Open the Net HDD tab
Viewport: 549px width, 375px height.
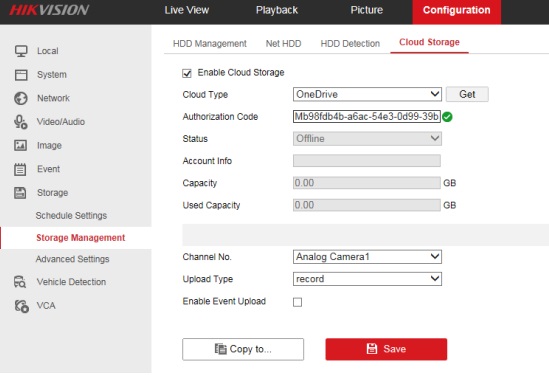point(283,44)
